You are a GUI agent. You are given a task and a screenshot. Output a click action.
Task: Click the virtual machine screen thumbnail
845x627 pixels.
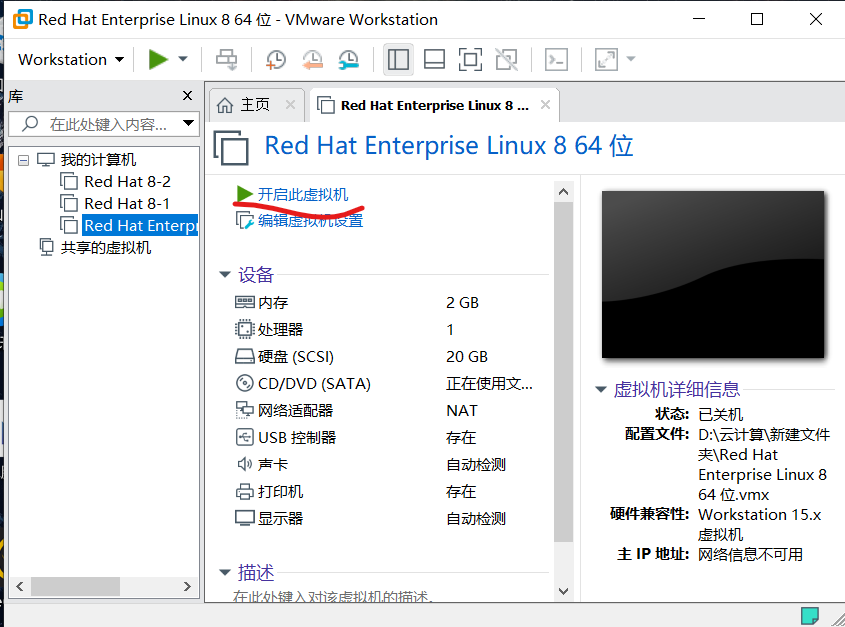coord(713,274)
